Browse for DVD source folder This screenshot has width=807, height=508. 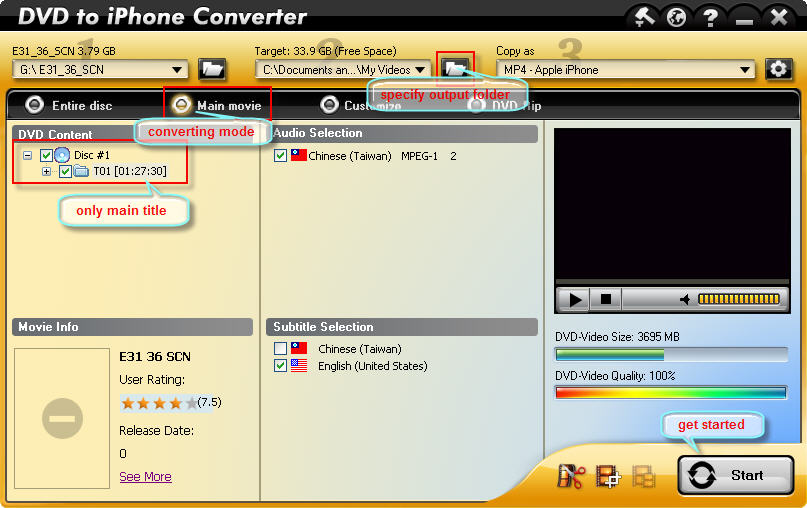(x=212, y=69)
